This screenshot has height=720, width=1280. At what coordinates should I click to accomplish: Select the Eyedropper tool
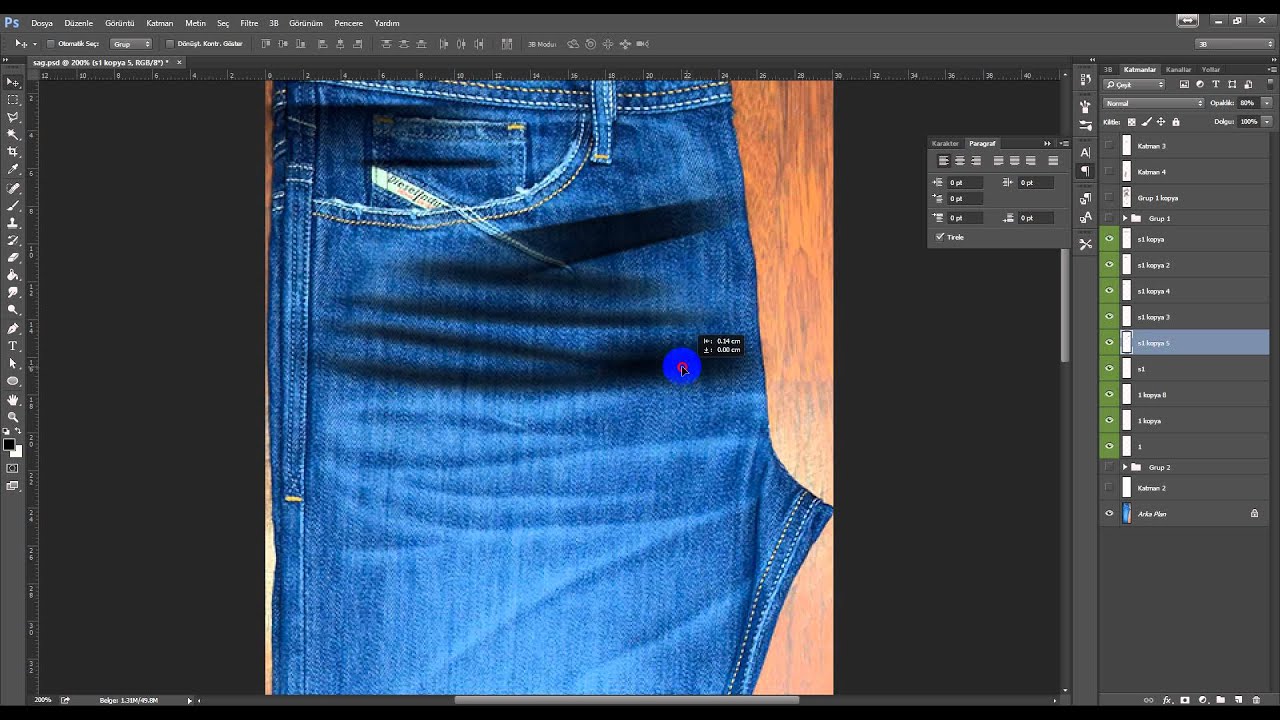tap(13, 170)
